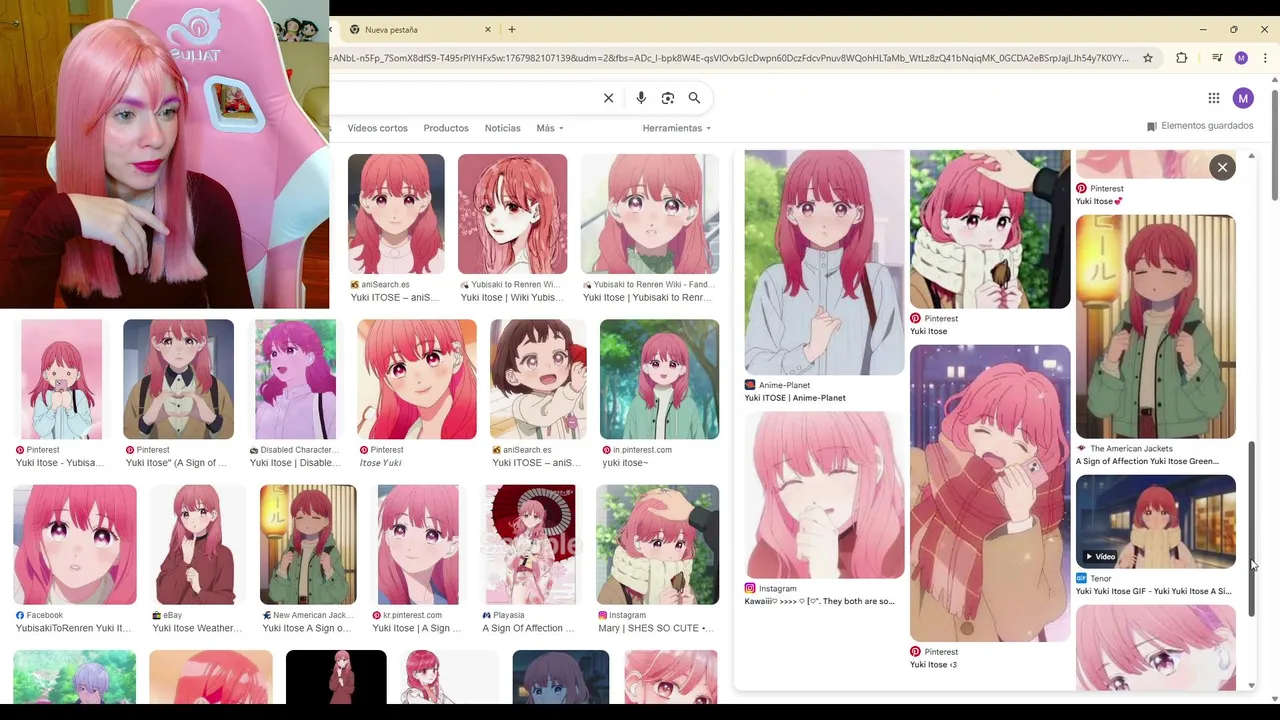The width and height of the screenshot is (1280, 720).
Task: Click the preview panel scroll-up arrow
Action: [x=1251, y=157]
